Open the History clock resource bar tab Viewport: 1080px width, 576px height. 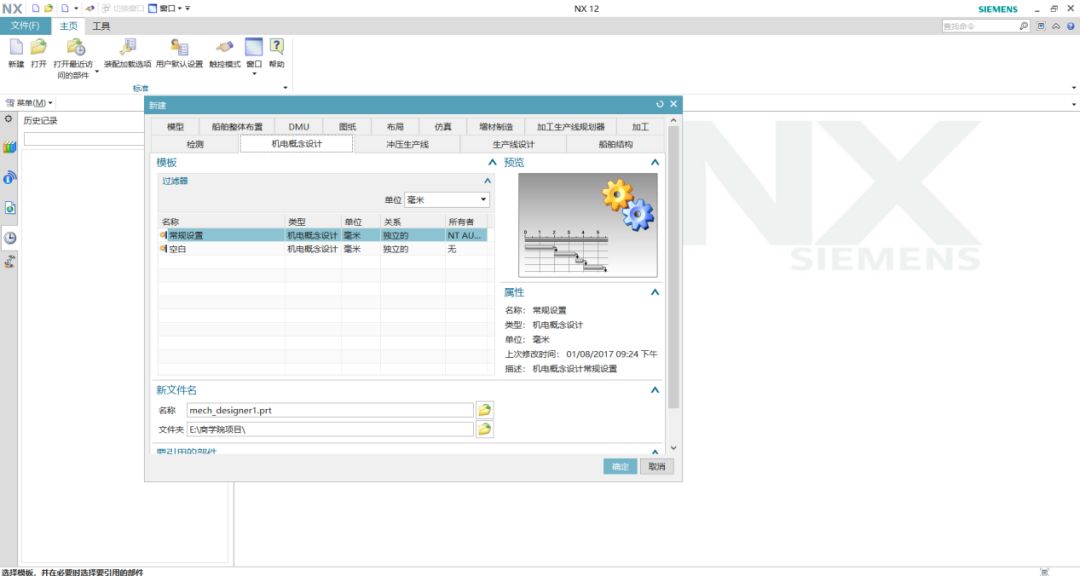pos(10,238)
